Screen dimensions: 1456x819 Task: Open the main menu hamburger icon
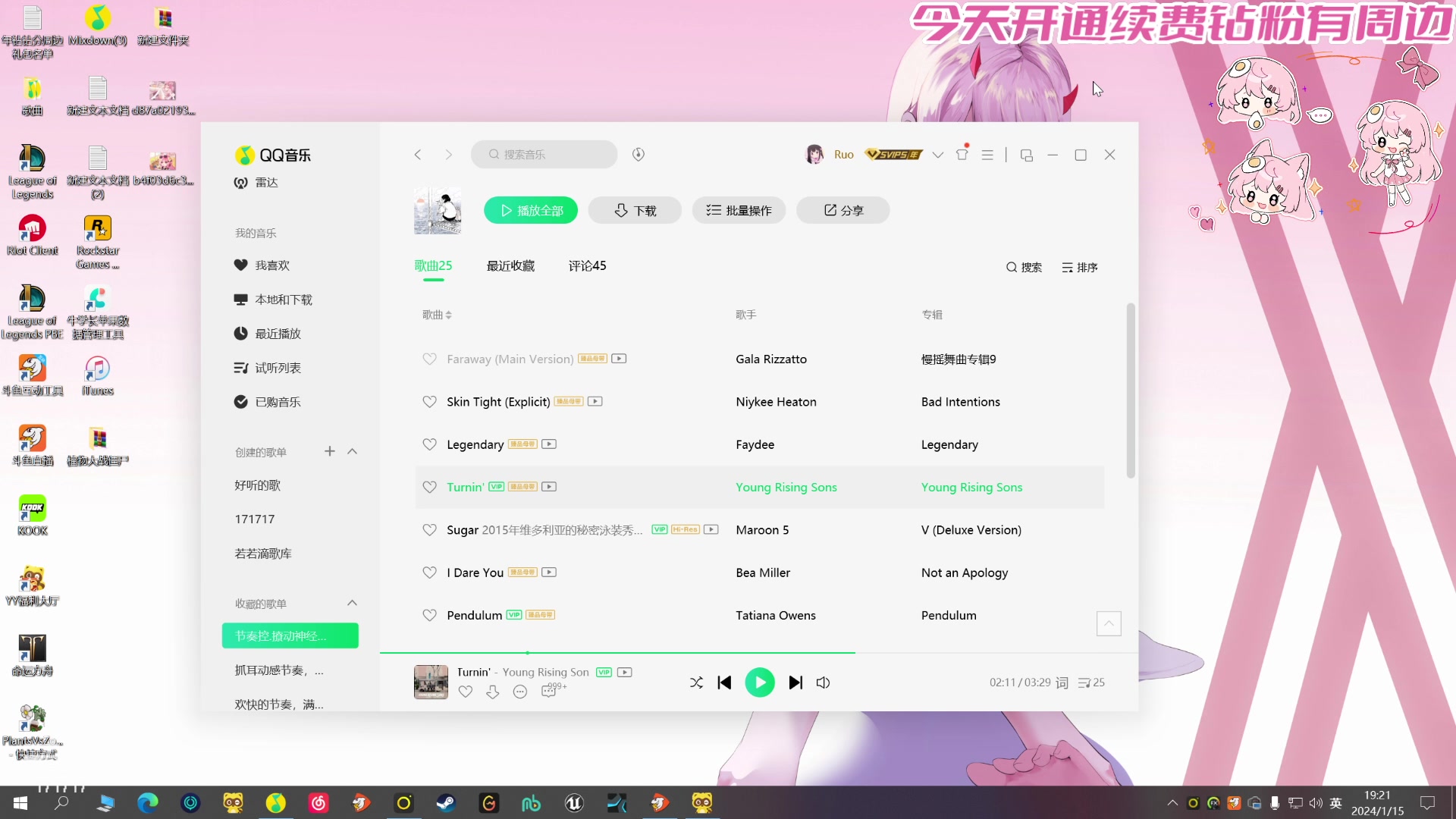coord(987,154)
